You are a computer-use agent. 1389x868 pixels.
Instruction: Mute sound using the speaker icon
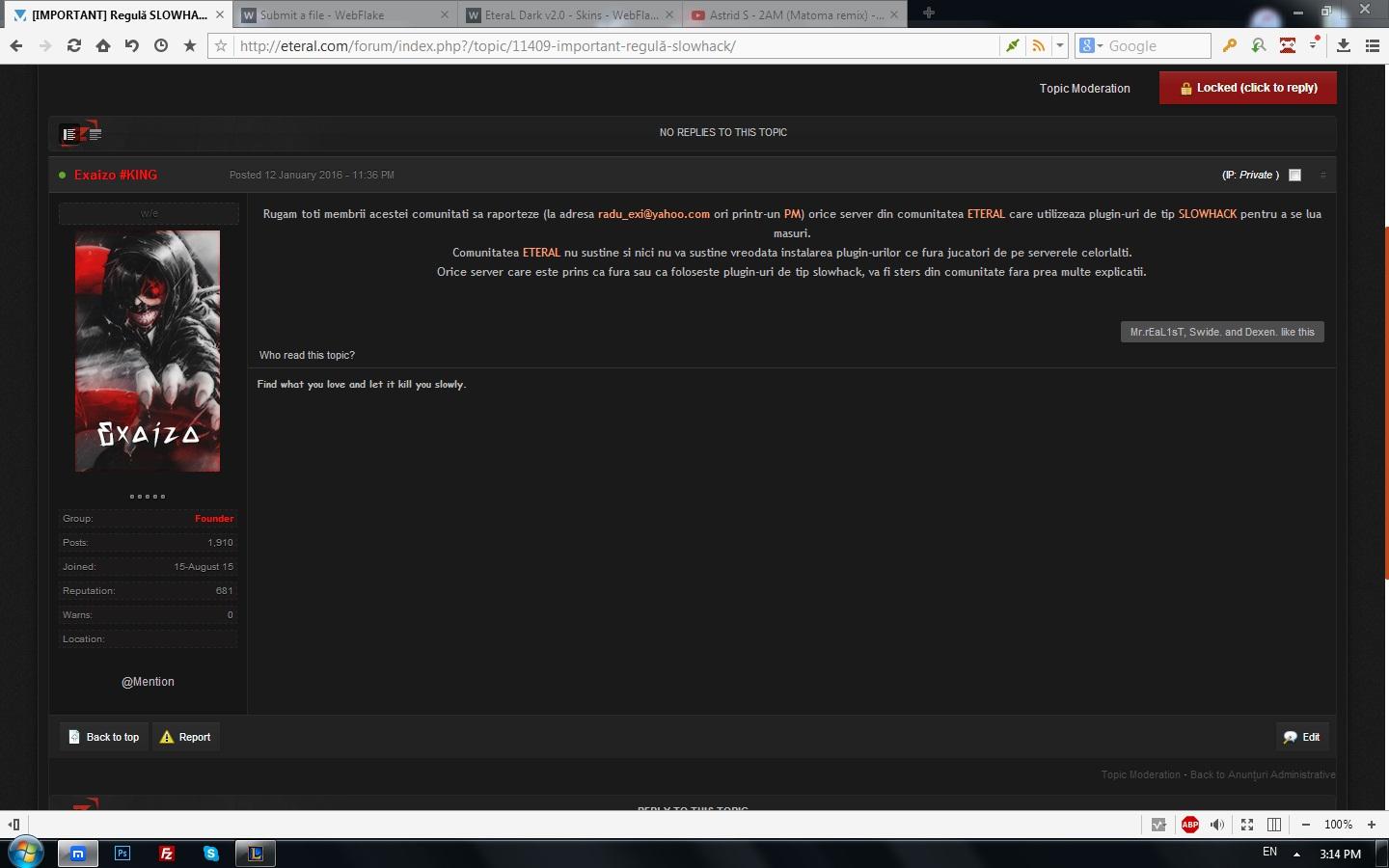(1217, 825)
